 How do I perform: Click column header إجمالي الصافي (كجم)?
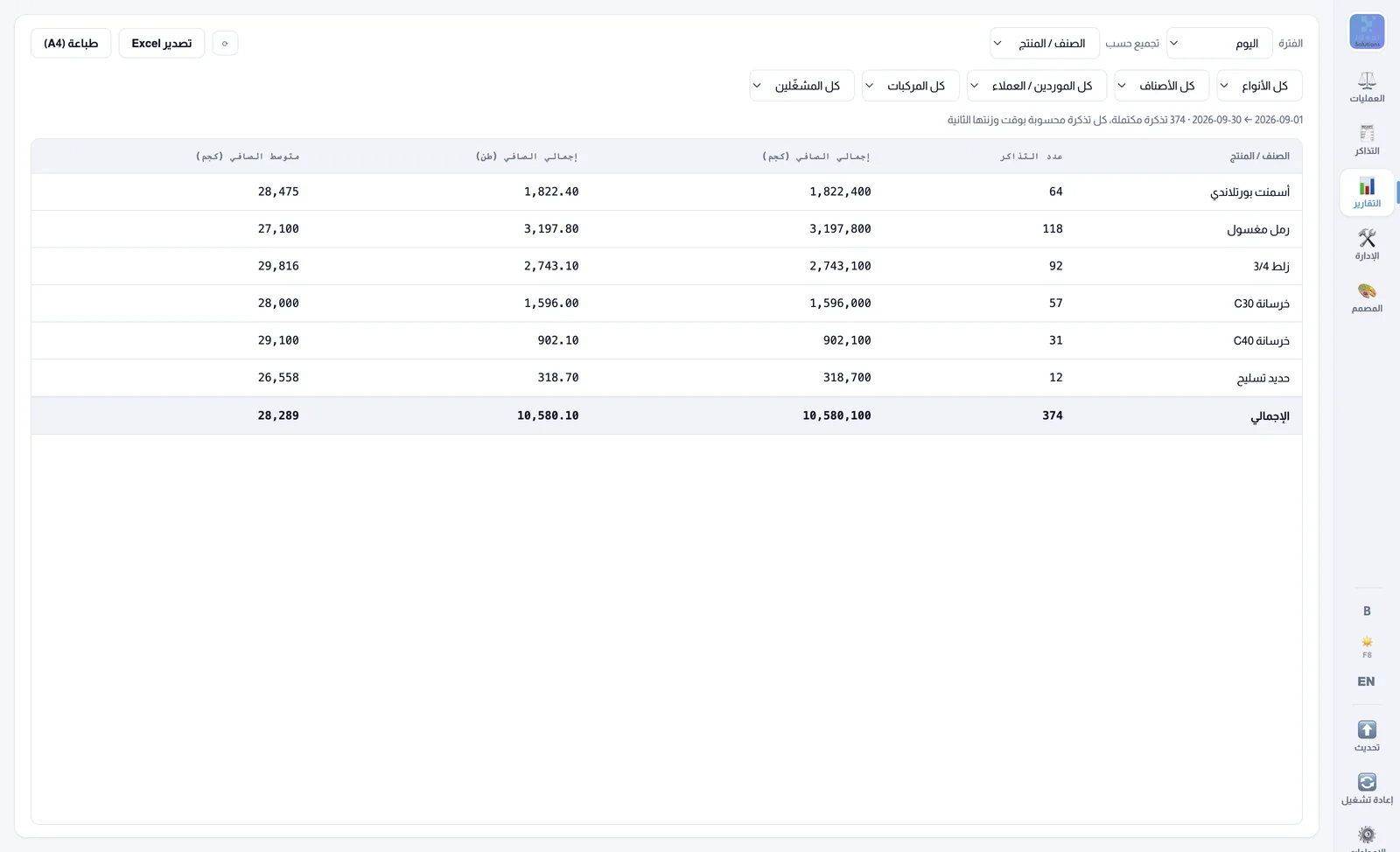pos(815,156)
